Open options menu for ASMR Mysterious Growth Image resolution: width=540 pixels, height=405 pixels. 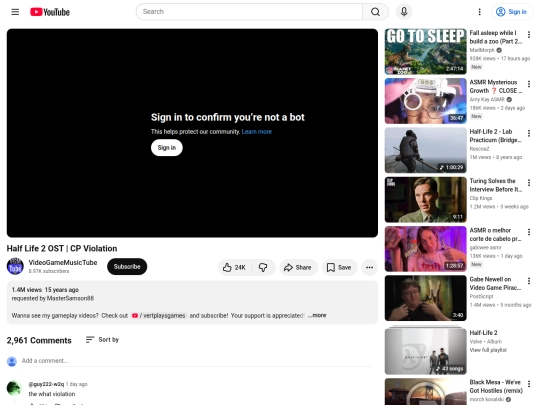(529, 84)
